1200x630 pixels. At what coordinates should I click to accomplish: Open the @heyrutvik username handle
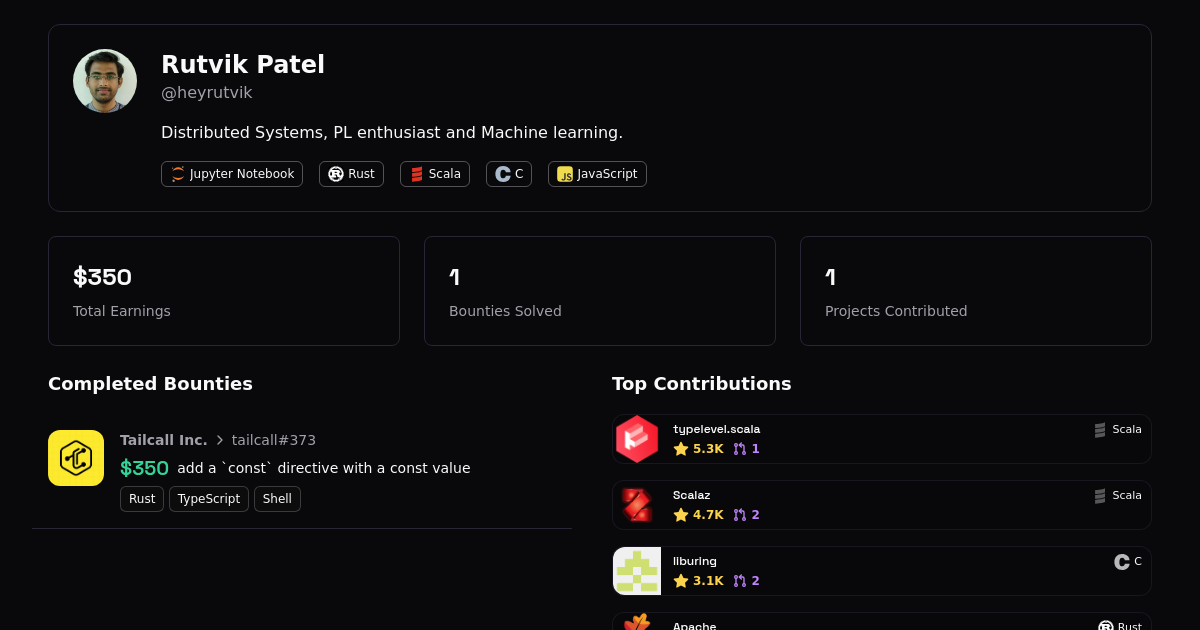(x=207, y=93)
